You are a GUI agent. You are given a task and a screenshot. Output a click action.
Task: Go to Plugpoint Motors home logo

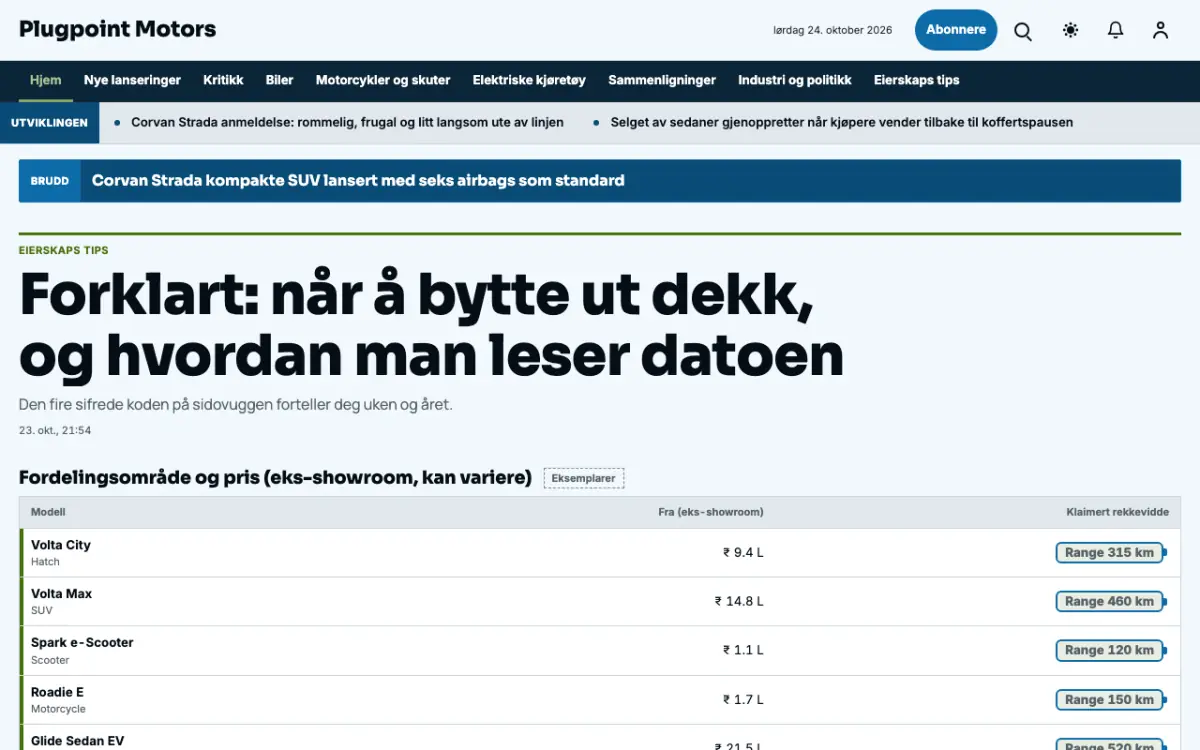[118, 29]
